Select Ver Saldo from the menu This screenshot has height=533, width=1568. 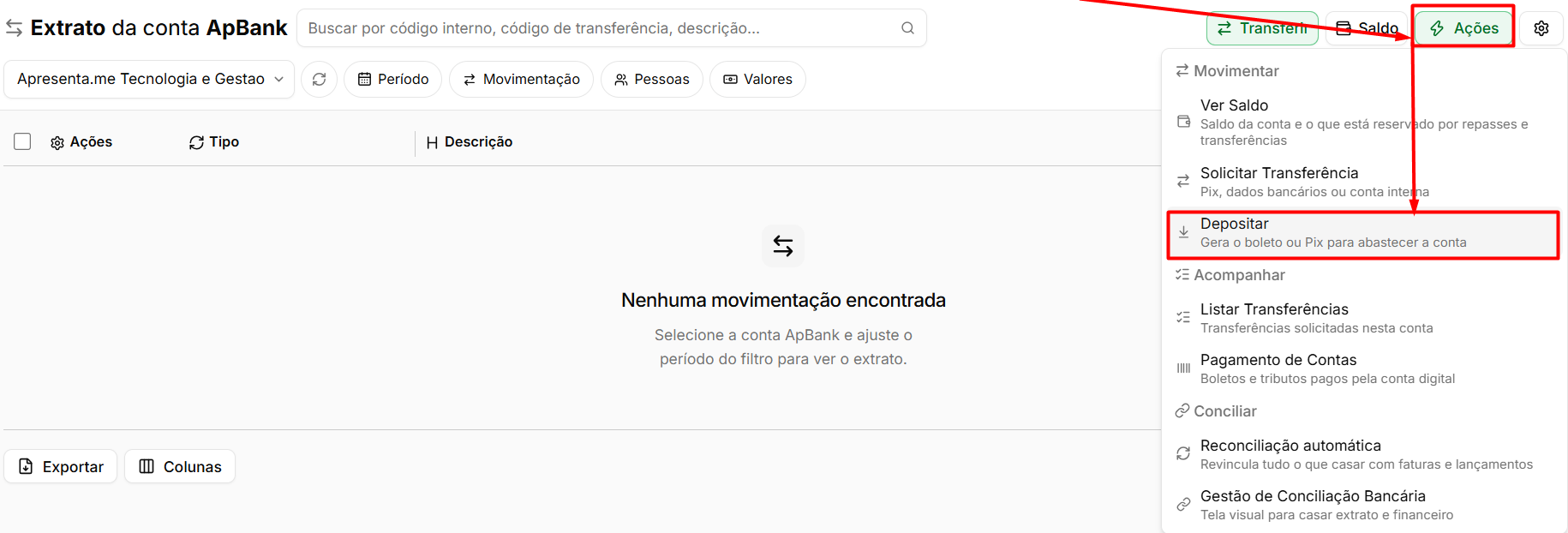[x=1363, y=122]
